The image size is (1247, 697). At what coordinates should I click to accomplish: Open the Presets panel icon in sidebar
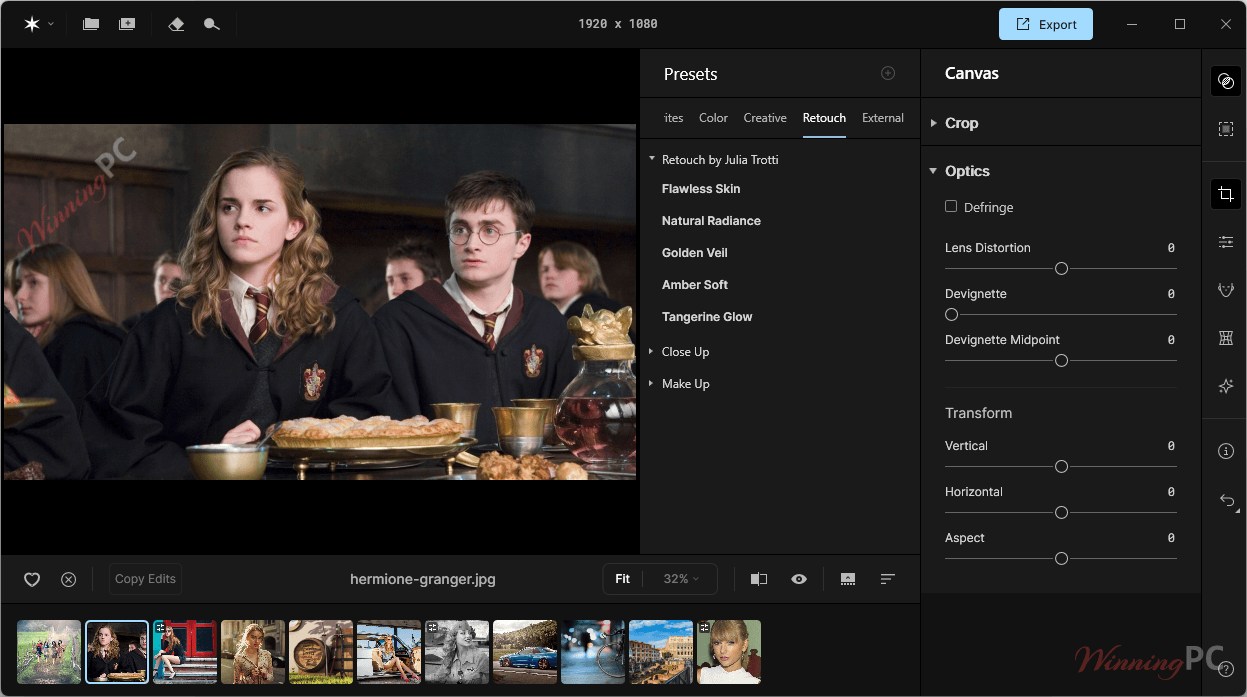(x=1226, y=82)
